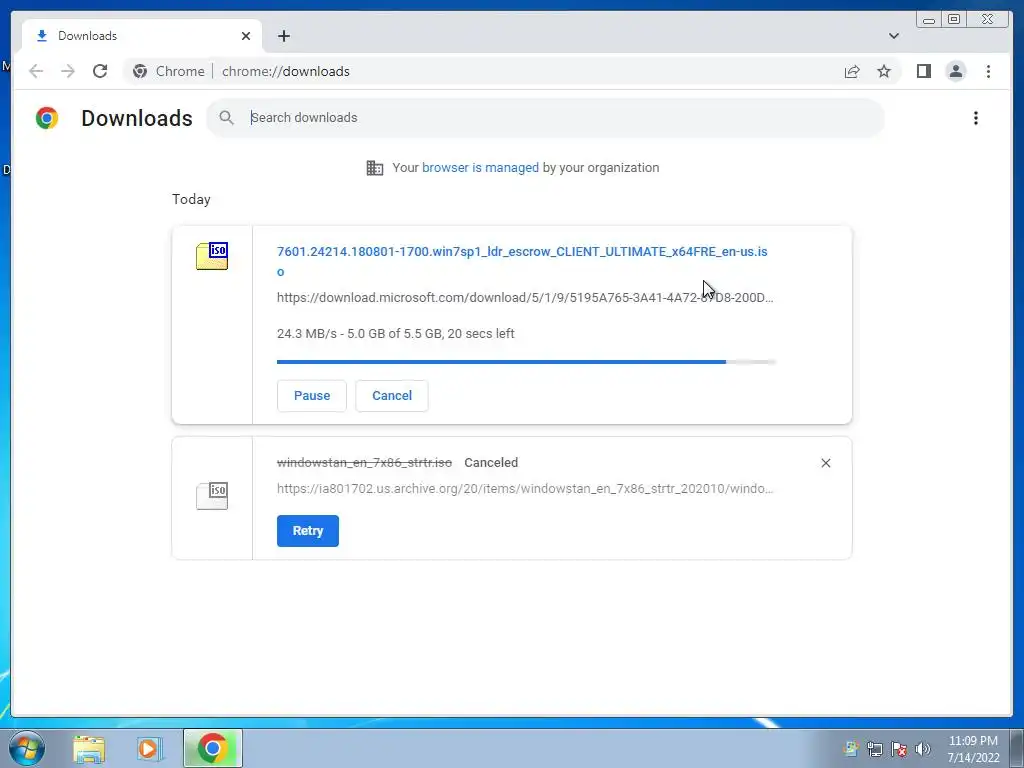Remove the canceled windowstan entry from list
1024x768 pixels.
[825, 463]
